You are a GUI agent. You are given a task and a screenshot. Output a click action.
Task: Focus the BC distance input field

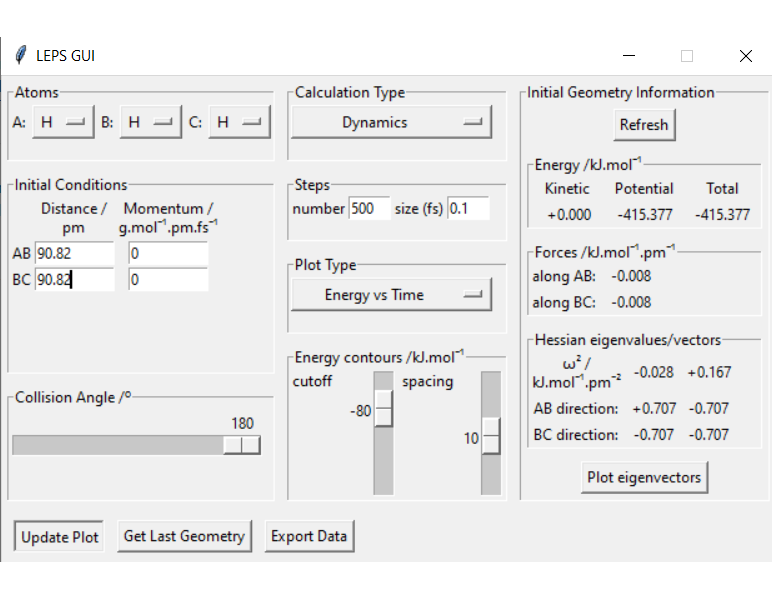(74, 280)
